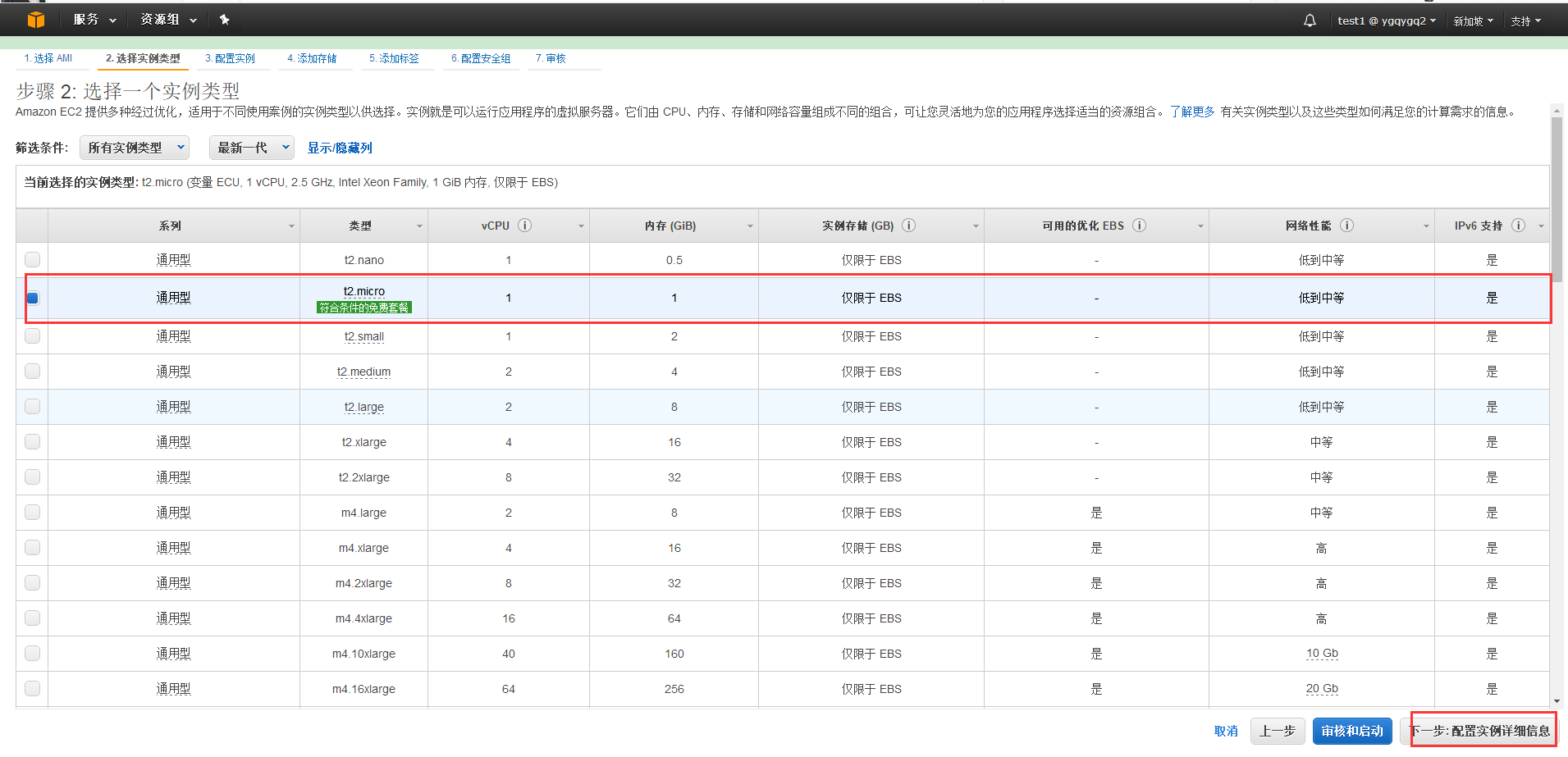Go to step 1. 选择 AMI tab
Image resolution: width=1568 pixels, height=757 pixels.
48,58
